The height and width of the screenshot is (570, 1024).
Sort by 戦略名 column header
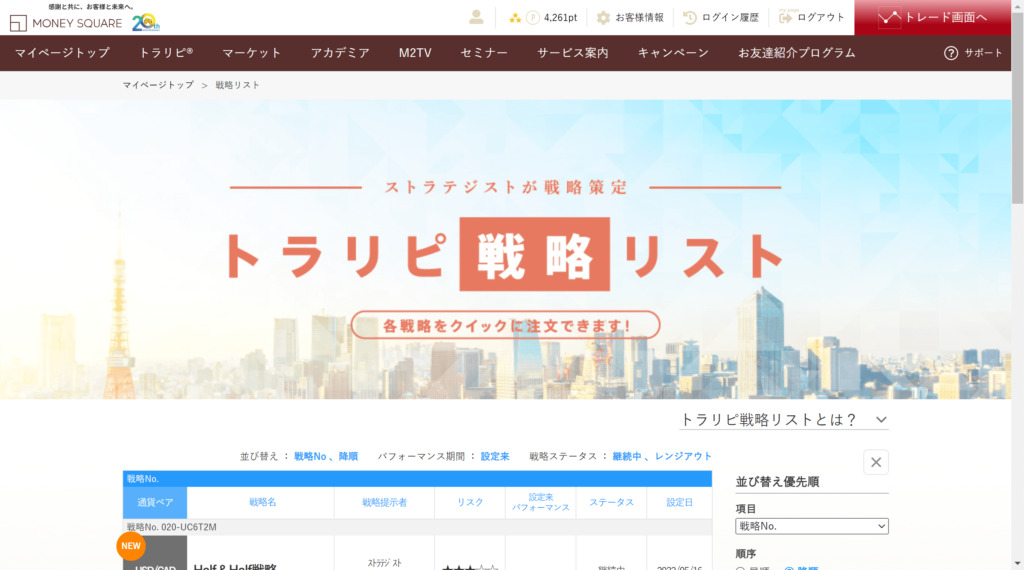[x=263, y=502]
